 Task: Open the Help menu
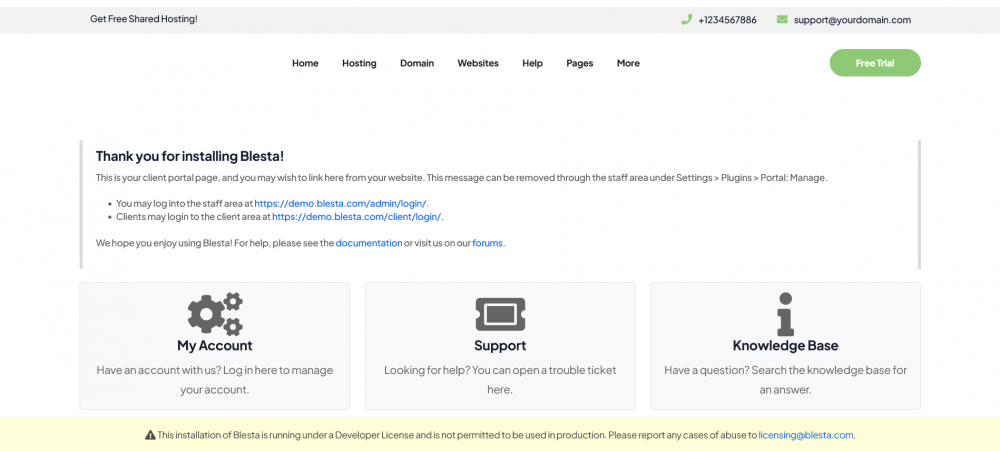[x=533, y=63]
